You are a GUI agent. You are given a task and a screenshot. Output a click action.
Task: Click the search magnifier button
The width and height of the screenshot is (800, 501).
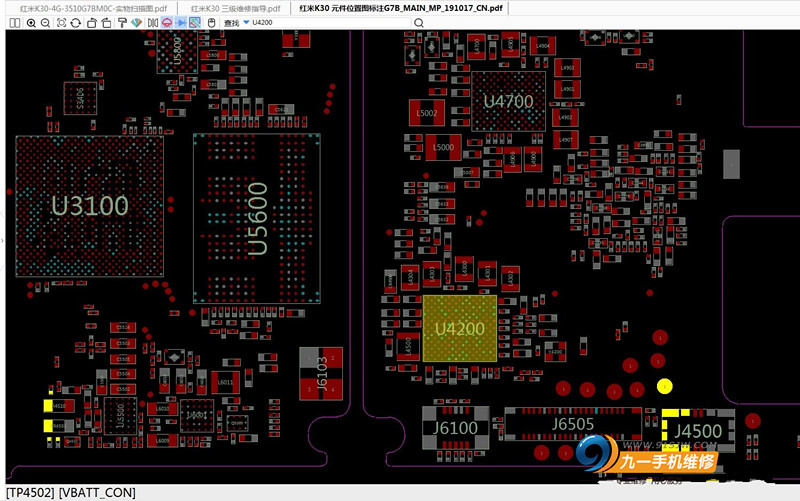pyautogui.click(x=419, y=23)
